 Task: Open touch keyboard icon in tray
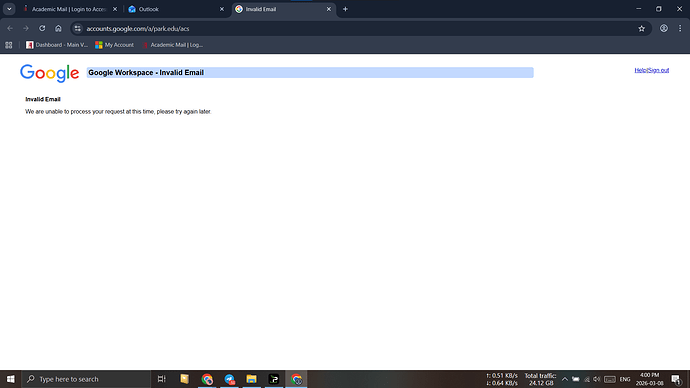(610, 379)
